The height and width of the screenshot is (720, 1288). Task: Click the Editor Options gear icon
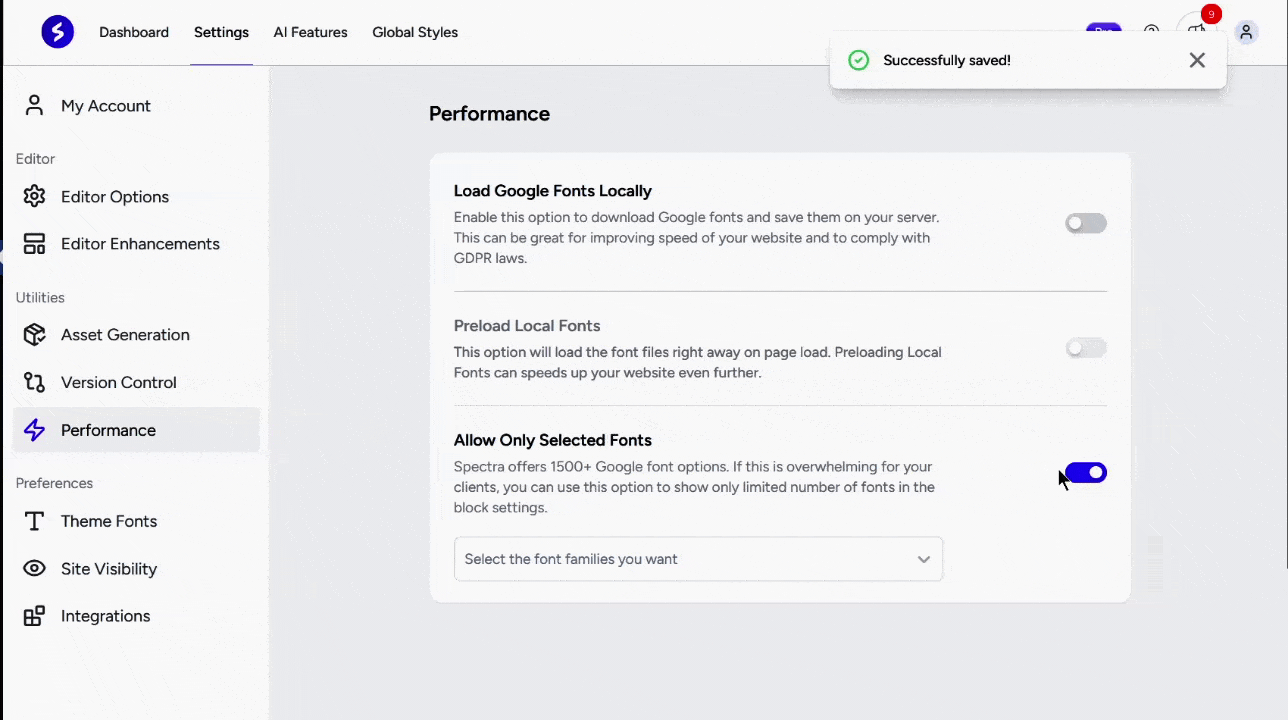pos(35,196)
